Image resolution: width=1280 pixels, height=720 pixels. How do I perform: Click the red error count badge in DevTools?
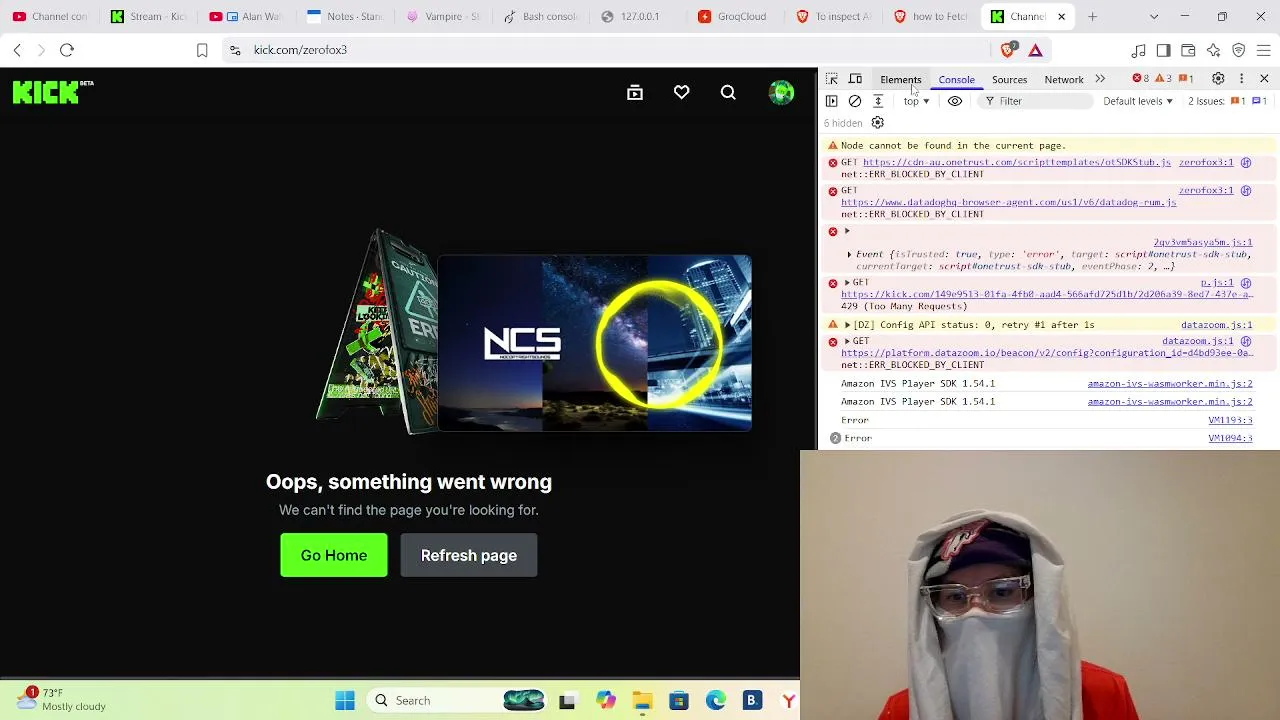coord(1141,79)
